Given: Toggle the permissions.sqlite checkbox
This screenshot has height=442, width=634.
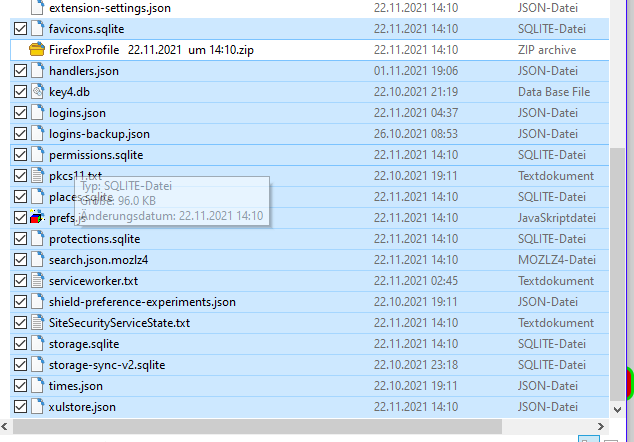Looking at the screenshot, I should click(x=20, y=155).
